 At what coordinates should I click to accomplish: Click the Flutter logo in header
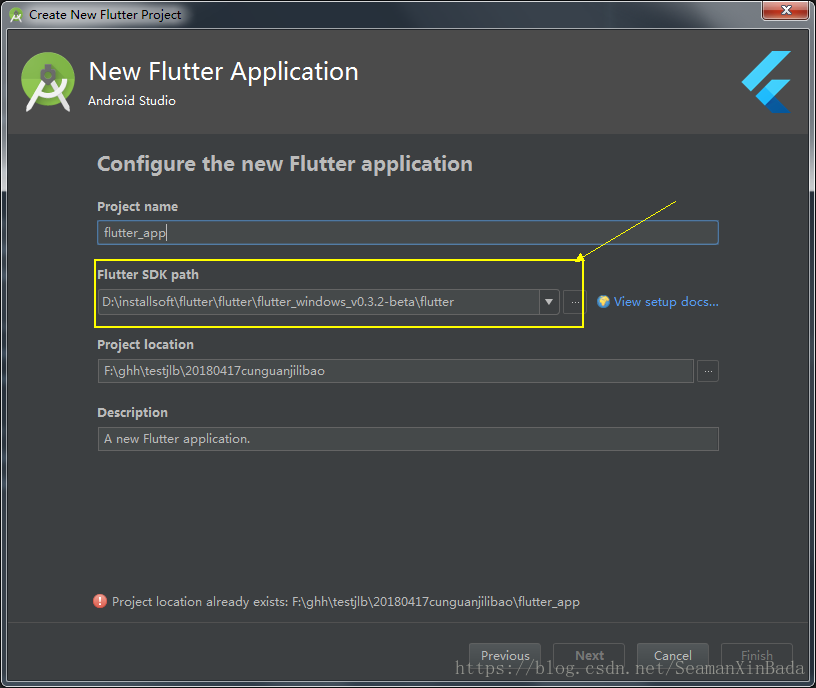[767, 82]
